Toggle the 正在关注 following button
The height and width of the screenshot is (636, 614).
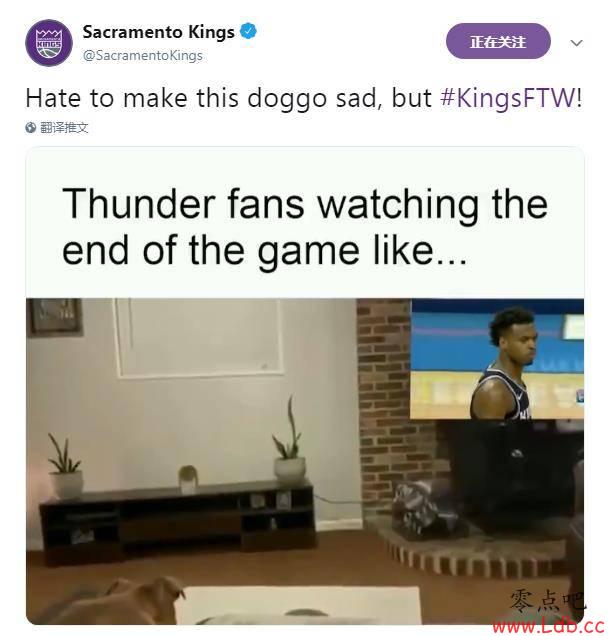(498, 41)
